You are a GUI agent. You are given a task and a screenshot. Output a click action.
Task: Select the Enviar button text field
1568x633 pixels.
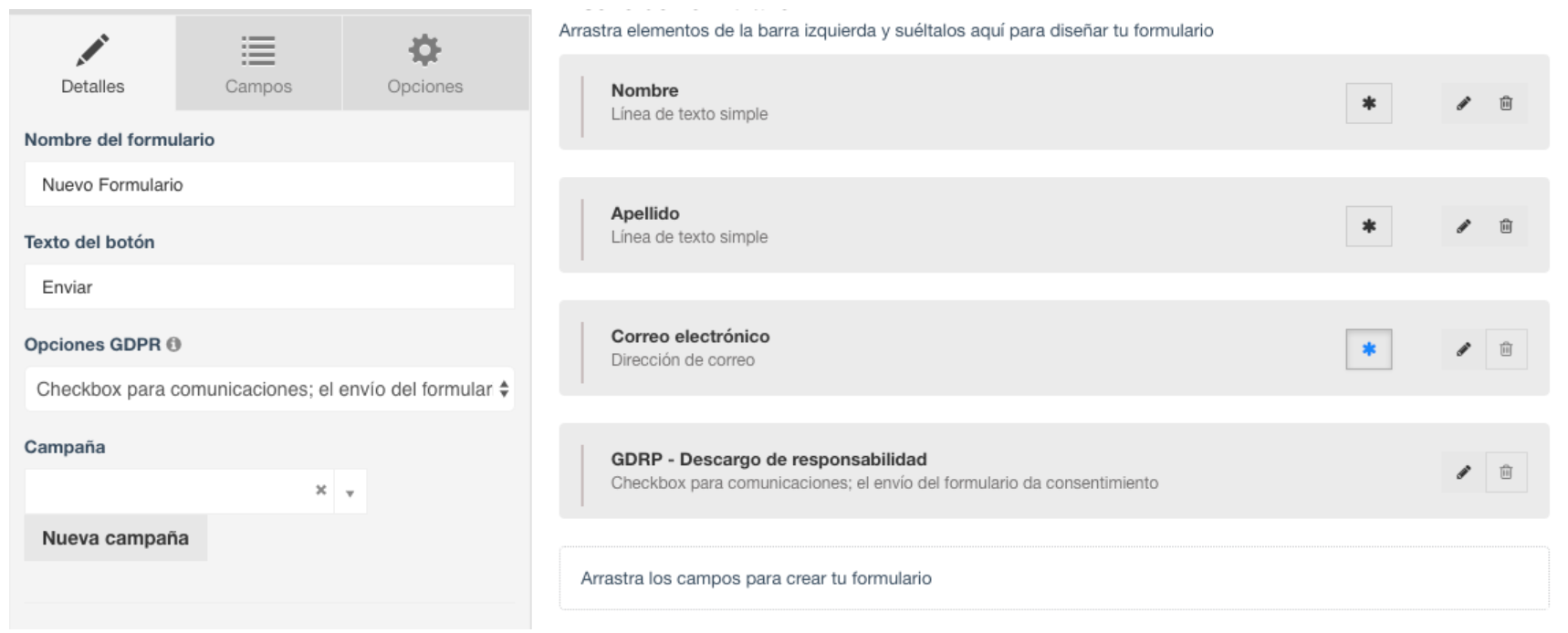pyautogui.click(x=270, y=286)
